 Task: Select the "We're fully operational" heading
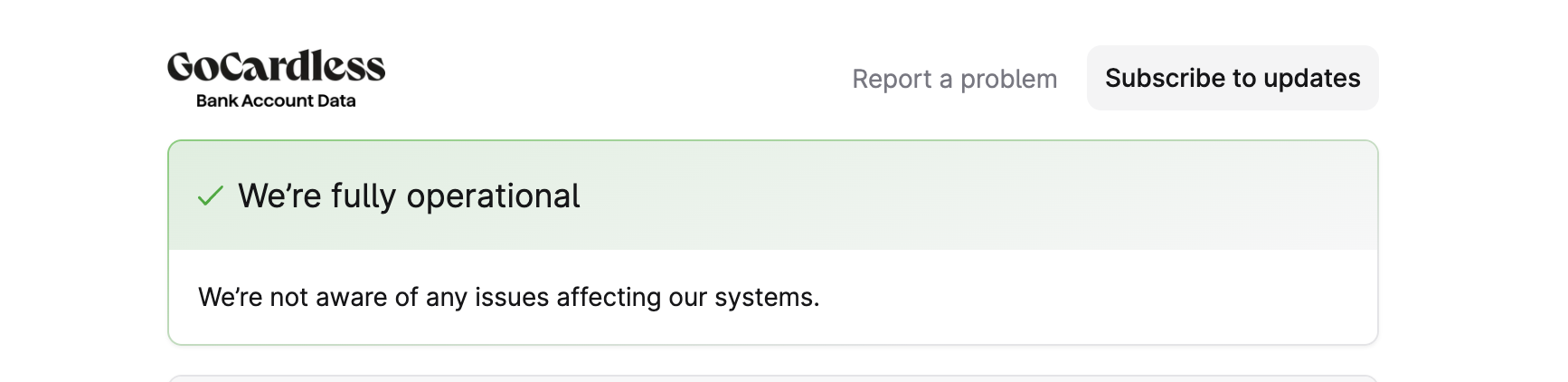tap(409, 196)
